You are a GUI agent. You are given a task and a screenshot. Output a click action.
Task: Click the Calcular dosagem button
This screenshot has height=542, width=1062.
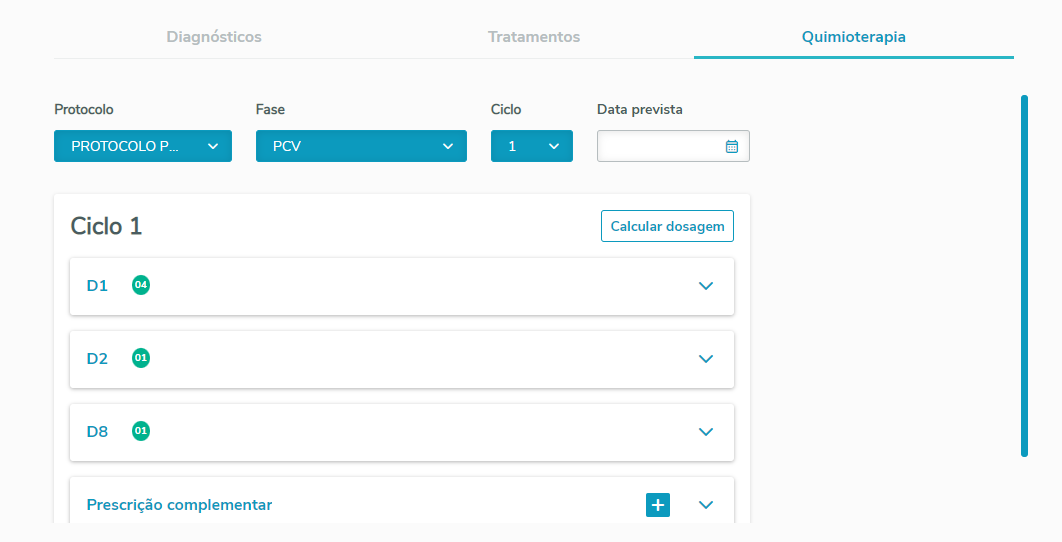667,226
